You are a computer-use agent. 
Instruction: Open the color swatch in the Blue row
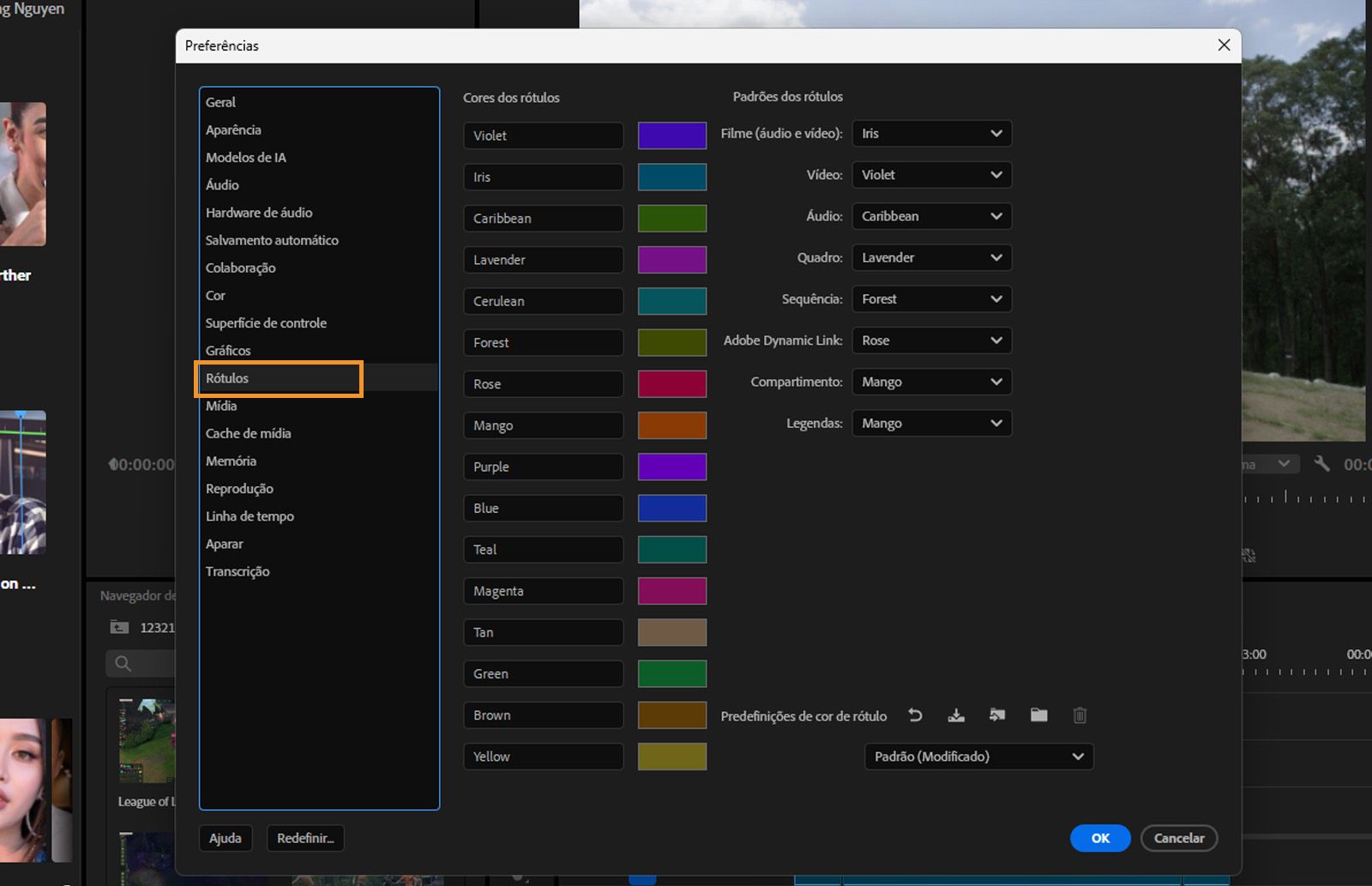tap(672, 509)
